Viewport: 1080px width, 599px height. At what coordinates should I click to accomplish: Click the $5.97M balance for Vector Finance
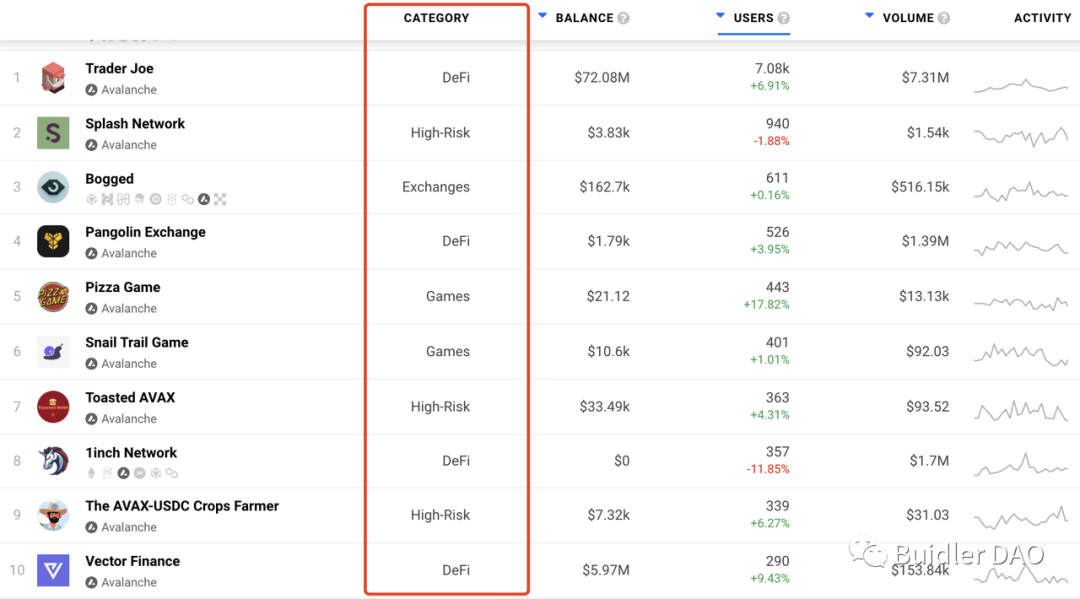coord(605,570)
